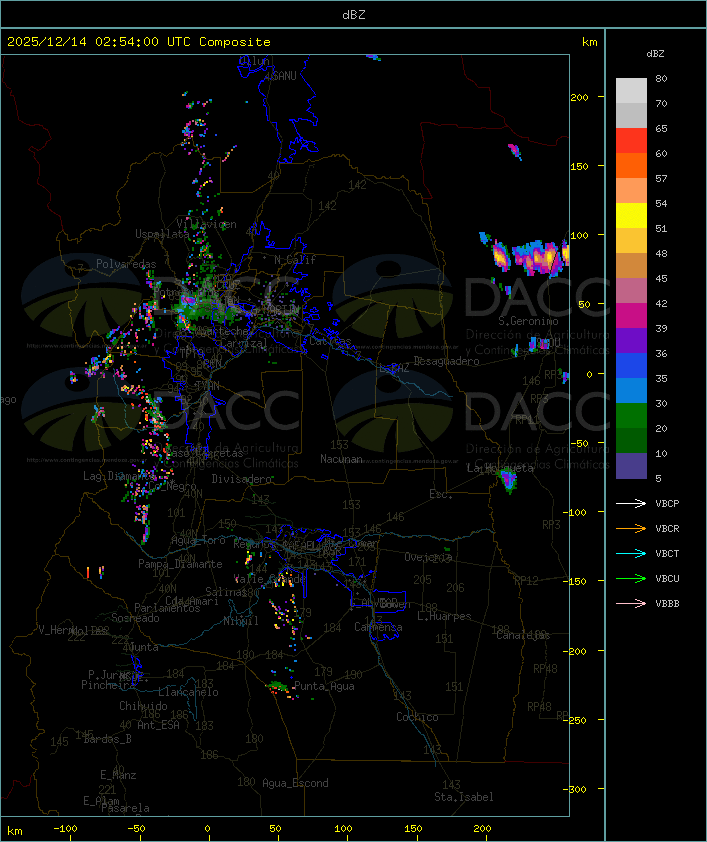The width and height of the screenshot is (707, 842).
Task: Click the 'Divisadero' map label
Action: tap(241, 479)
